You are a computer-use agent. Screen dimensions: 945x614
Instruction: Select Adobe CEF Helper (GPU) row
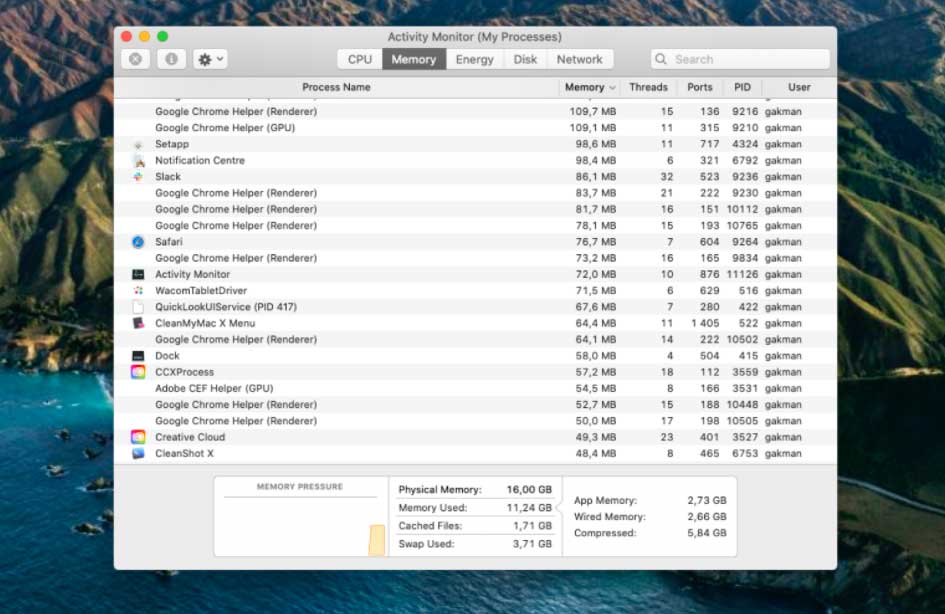(475, 388)
